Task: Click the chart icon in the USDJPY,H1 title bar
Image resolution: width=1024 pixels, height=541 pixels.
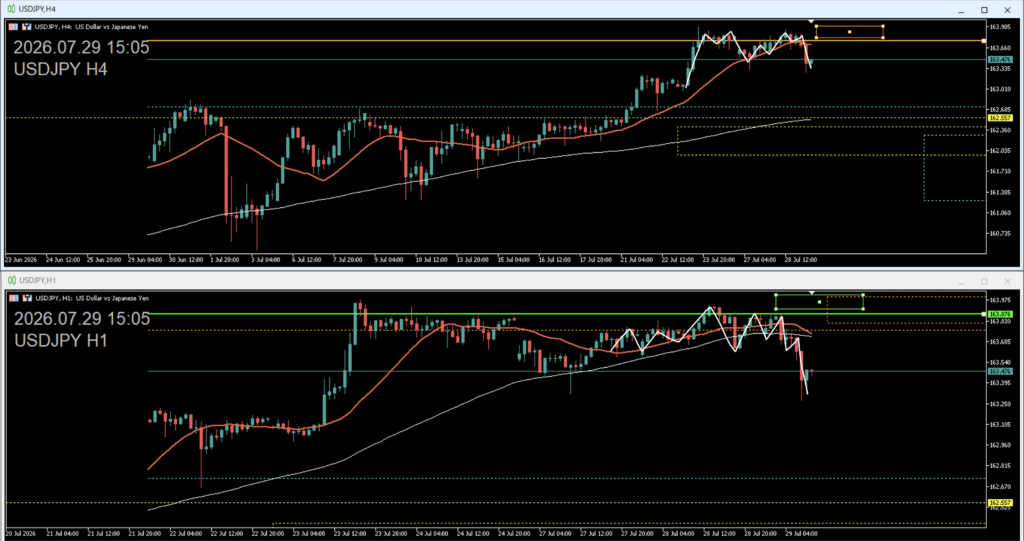Action: 11,280
